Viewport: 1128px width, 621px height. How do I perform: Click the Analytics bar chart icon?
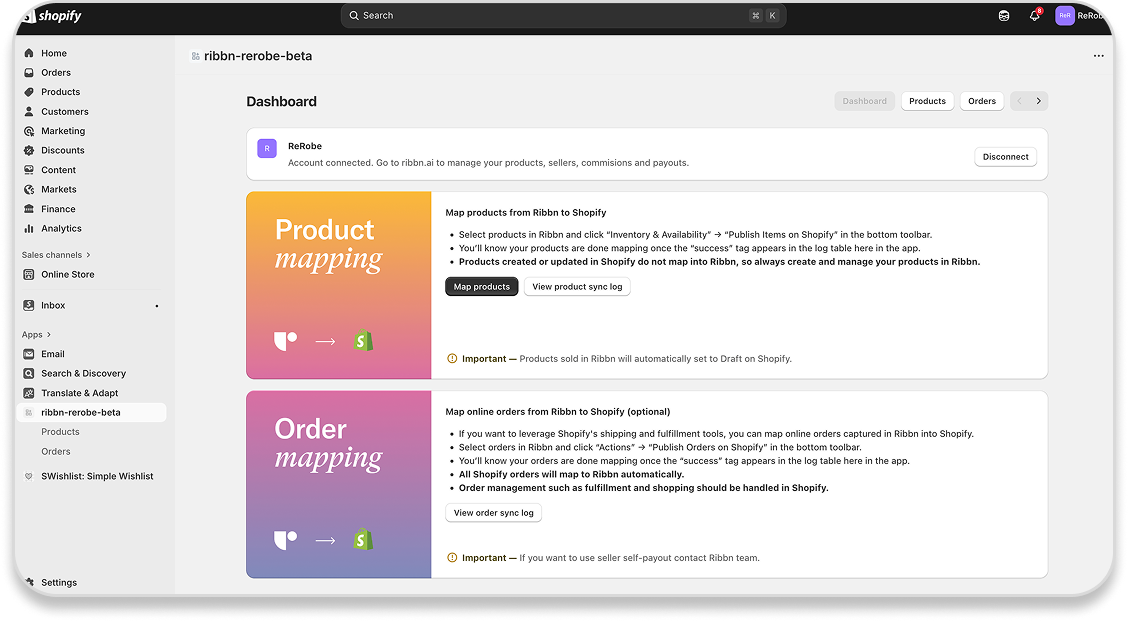(29, 228)
